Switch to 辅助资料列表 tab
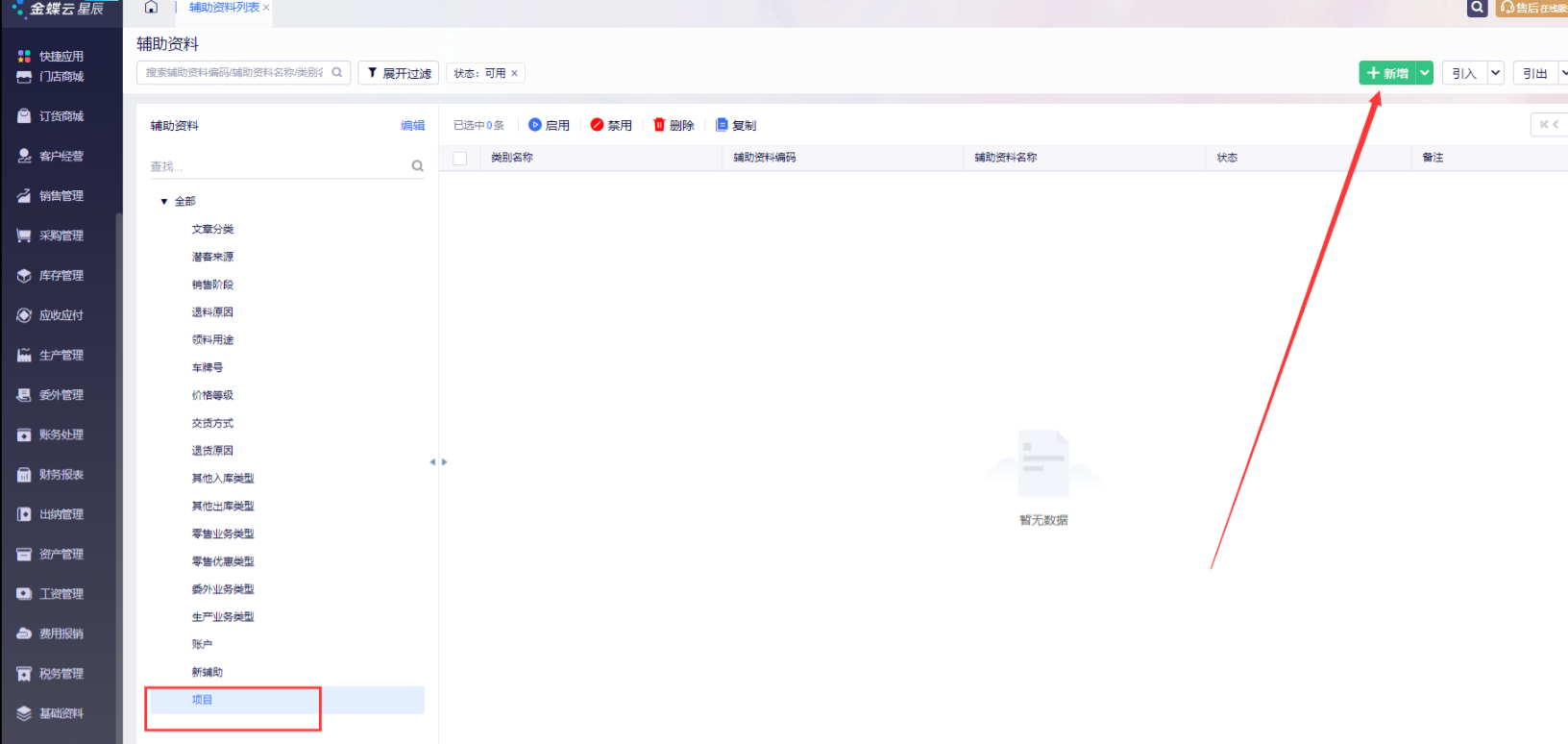 tap(224, 8)
